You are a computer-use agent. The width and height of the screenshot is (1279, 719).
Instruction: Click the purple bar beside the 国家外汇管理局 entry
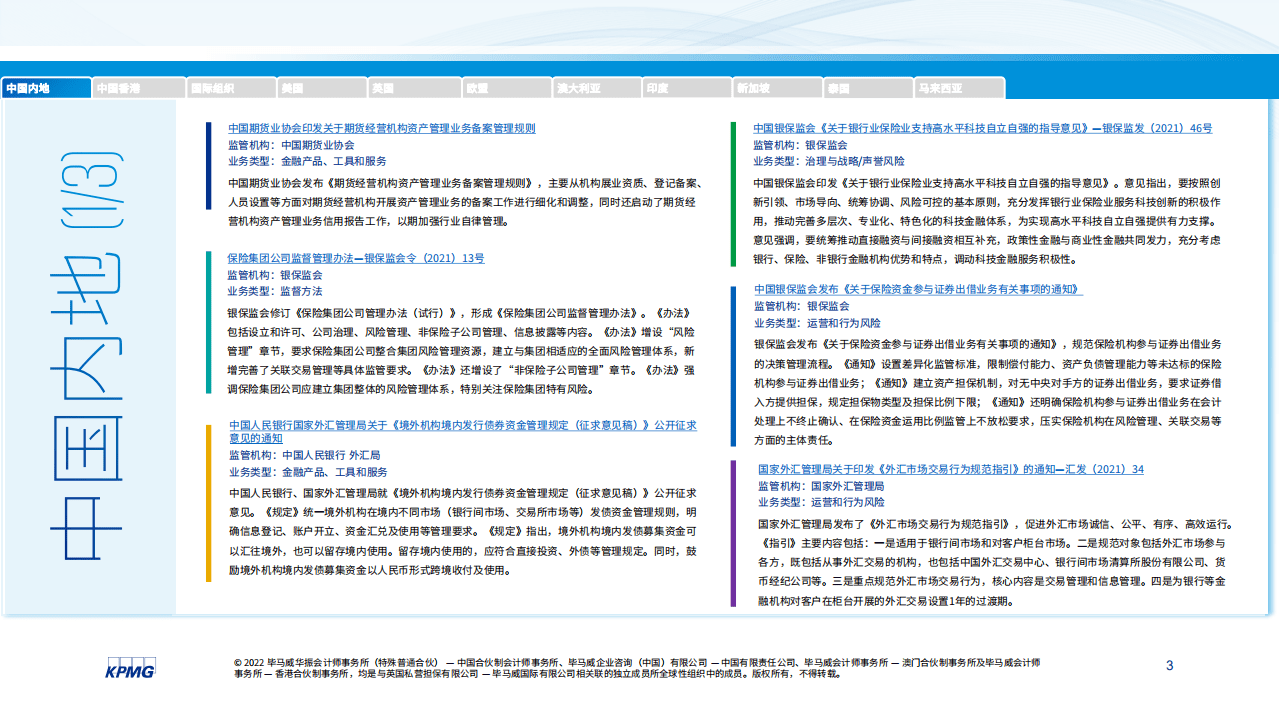point(734,533)
